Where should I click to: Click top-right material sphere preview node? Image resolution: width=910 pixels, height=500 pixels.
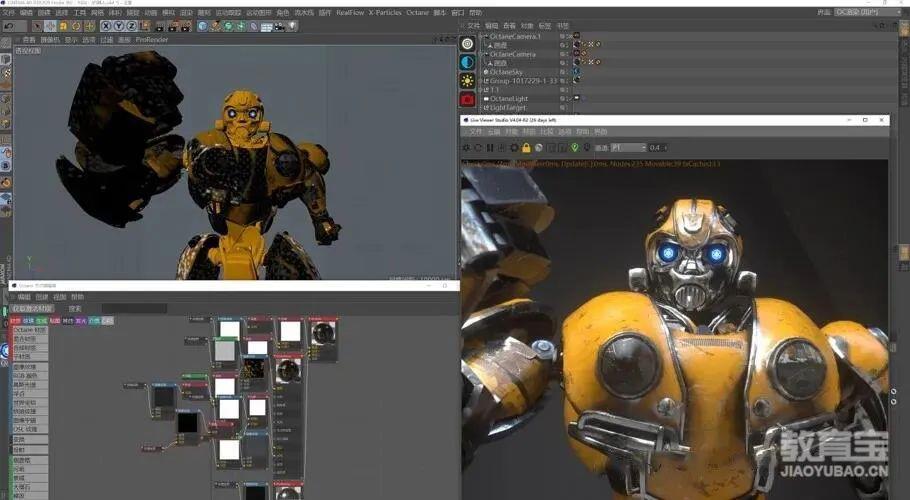323,334
